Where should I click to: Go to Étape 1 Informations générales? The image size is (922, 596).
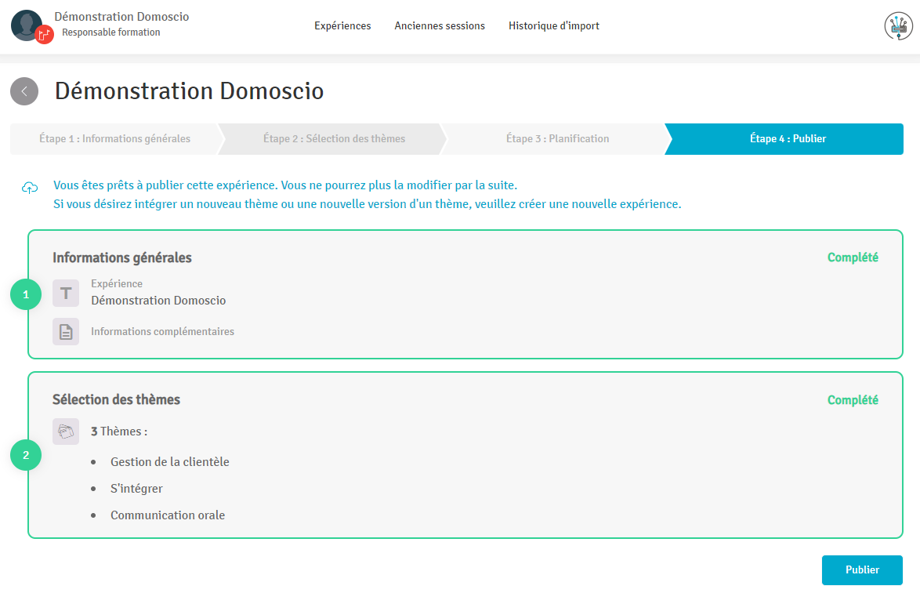[x=114, y=139]
